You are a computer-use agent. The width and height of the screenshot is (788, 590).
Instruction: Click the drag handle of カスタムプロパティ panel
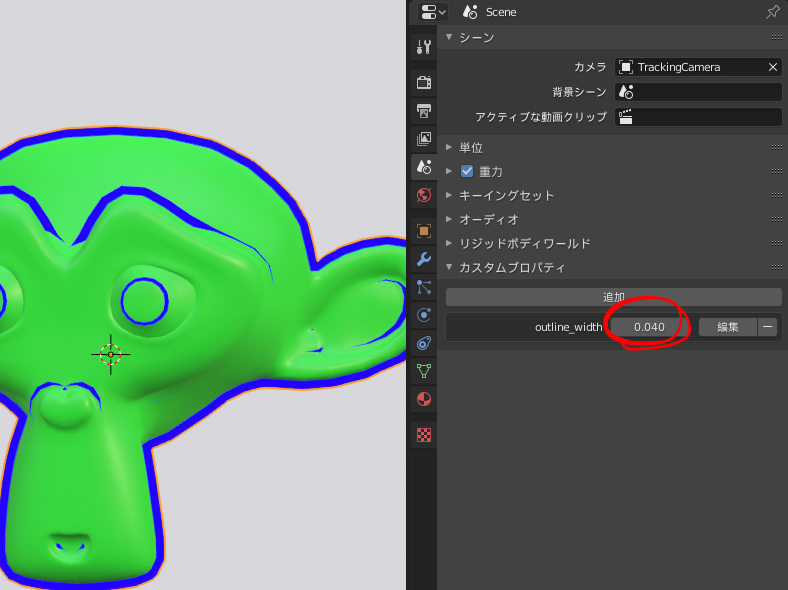tap(776, 267)
